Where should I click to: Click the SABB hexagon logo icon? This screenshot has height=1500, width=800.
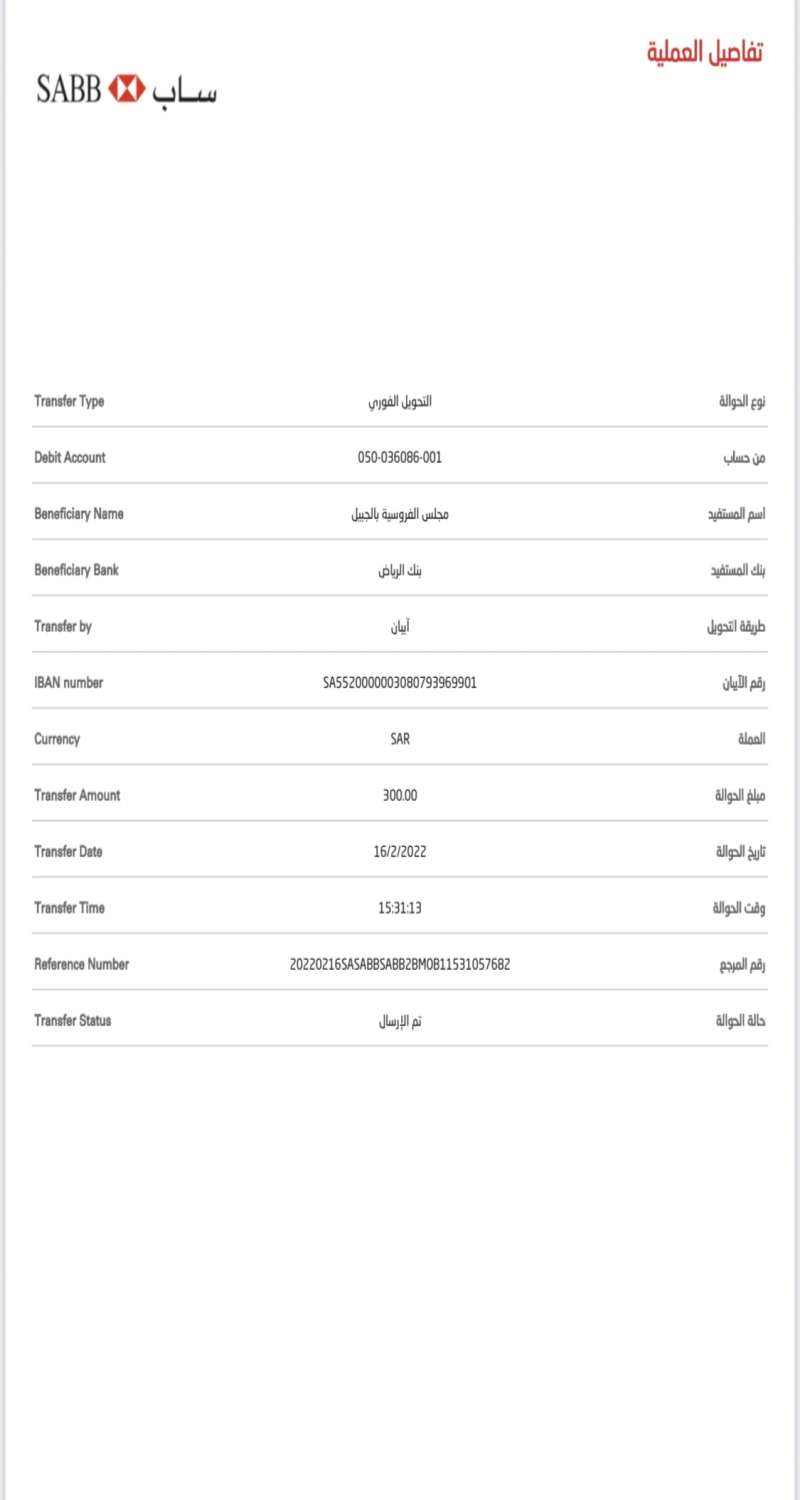[127, 89]
